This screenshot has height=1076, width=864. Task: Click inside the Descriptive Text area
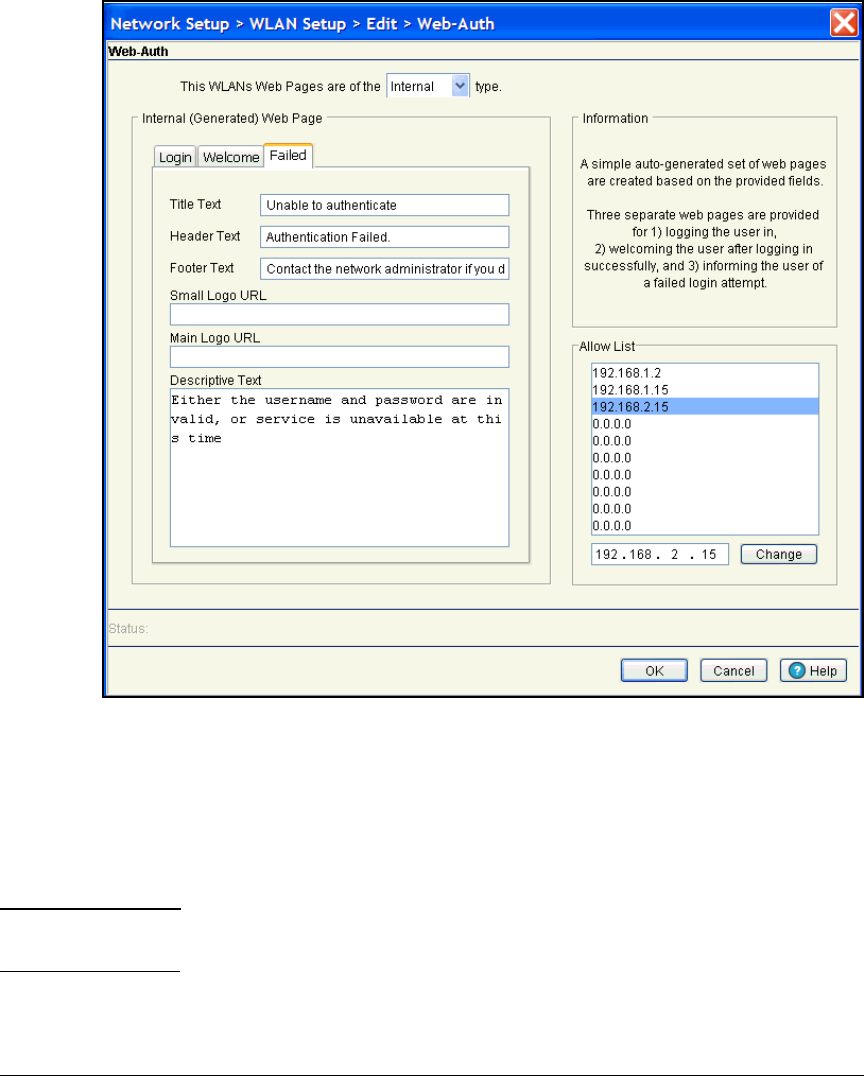tap(340, 468)
